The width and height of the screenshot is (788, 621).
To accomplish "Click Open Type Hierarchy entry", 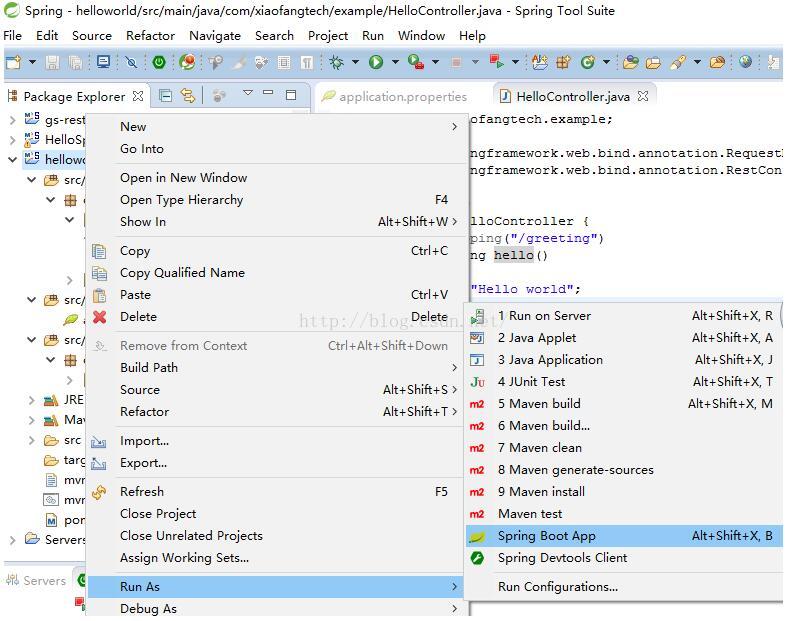I will (275, 200).
